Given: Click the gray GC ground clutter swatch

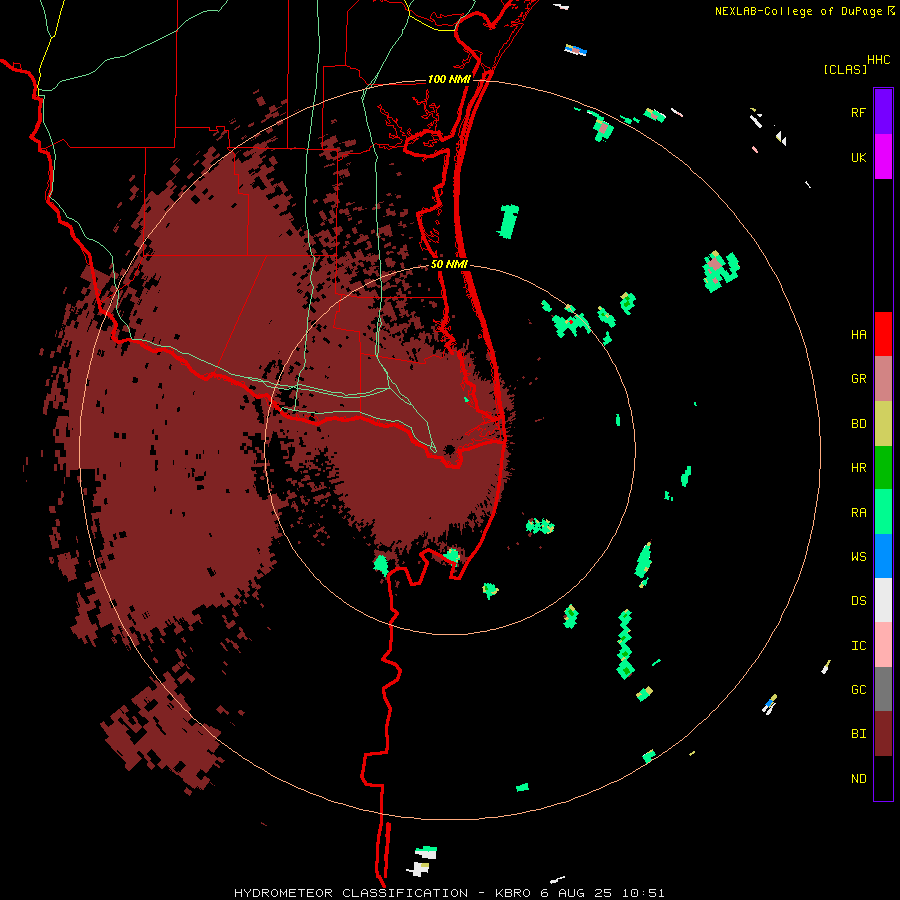Looking at the screenshot, I should 883,689.
